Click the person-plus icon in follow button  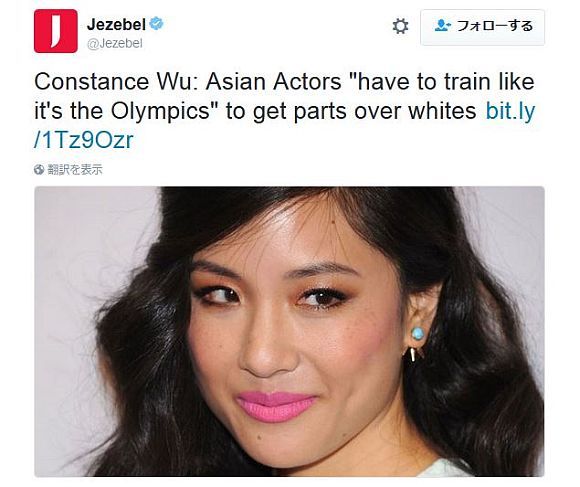(442, 26)
